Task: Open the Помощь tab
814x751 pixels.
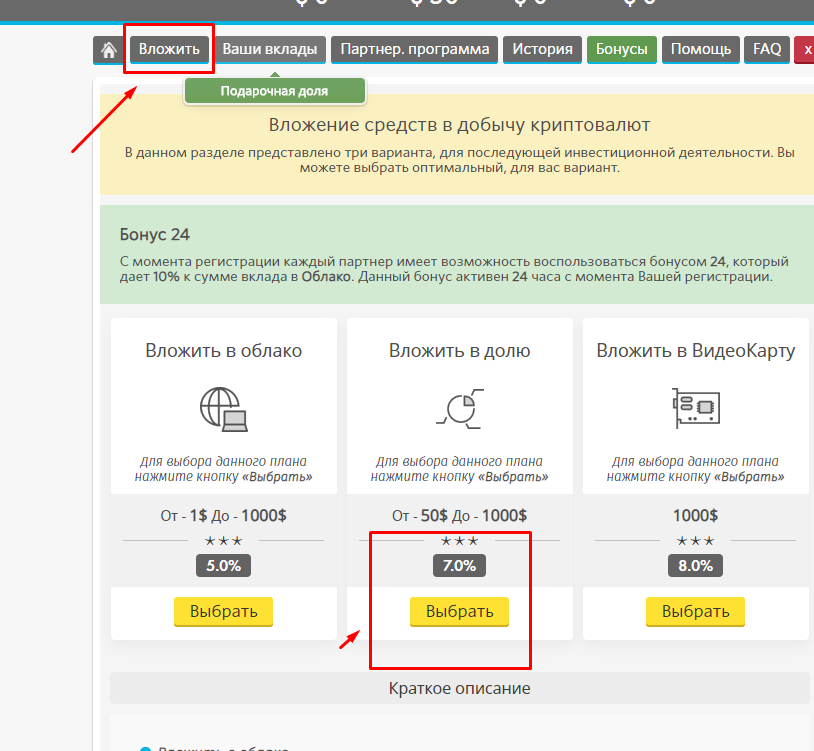Action: click(701, 50)
